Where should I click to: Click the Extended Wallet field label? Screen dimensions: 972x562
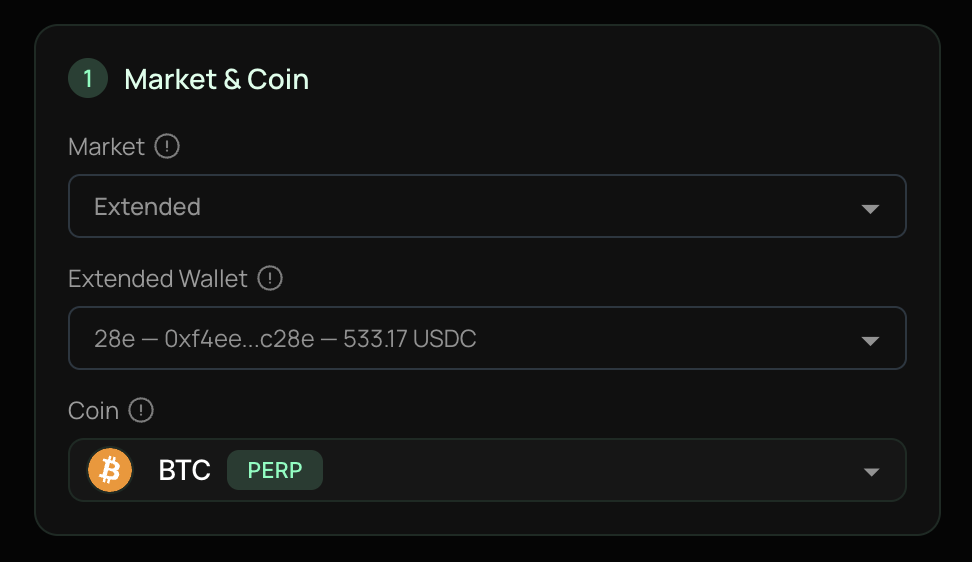click(157, 279)
